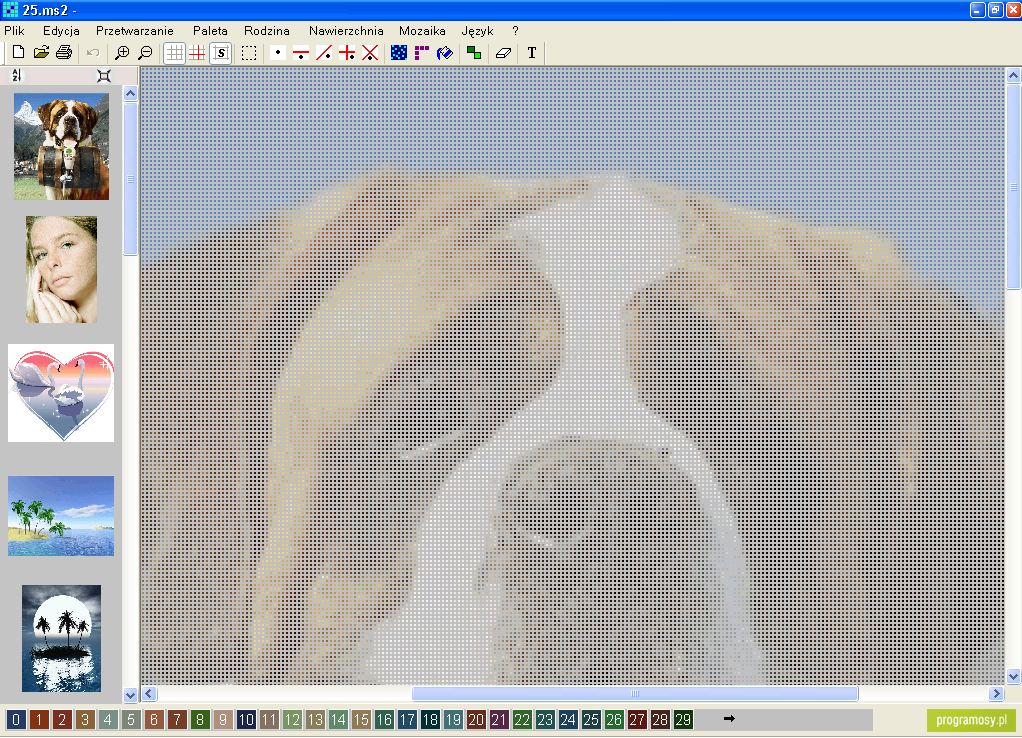Click the green squares color replace icon
Image resolution: width=1022 pixels, height=738 pixels.
click(x=474, y=53)
